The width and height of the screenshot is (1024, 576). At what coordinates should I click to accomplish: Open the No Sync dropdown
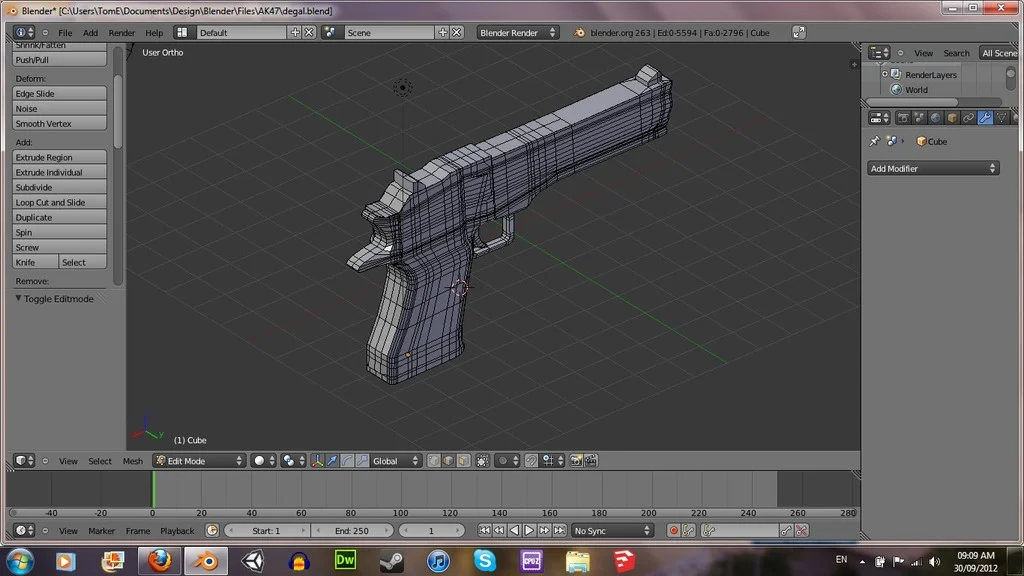pos(612,530)
